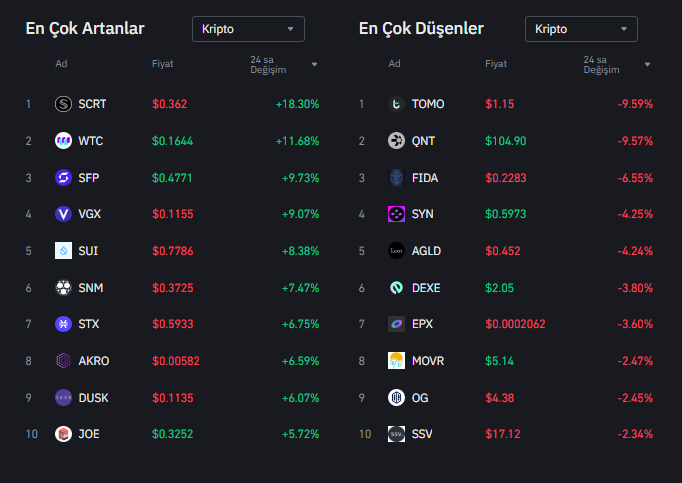Click the Ad column header in losers table
The height and width of the screenshot is (483, 682).
[x=394, y=64]
